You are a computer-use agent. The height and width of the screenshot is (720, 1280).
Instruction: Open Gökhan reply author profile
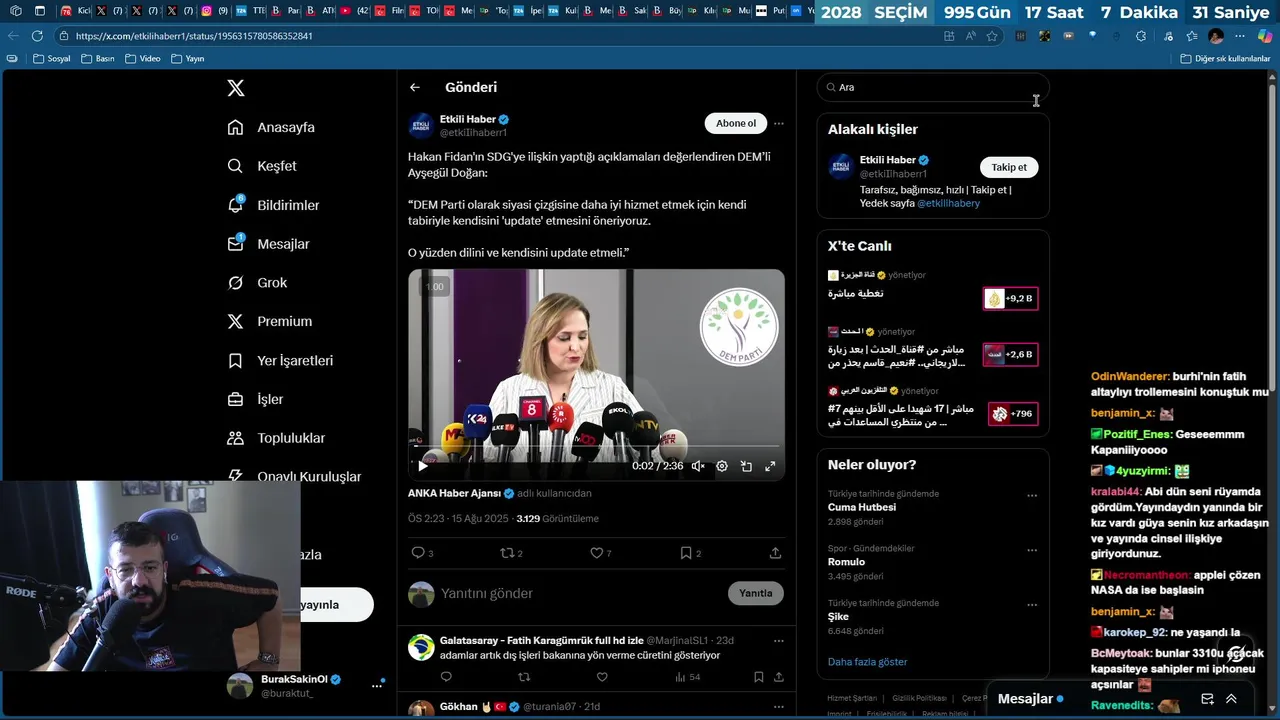pos(459,707)
